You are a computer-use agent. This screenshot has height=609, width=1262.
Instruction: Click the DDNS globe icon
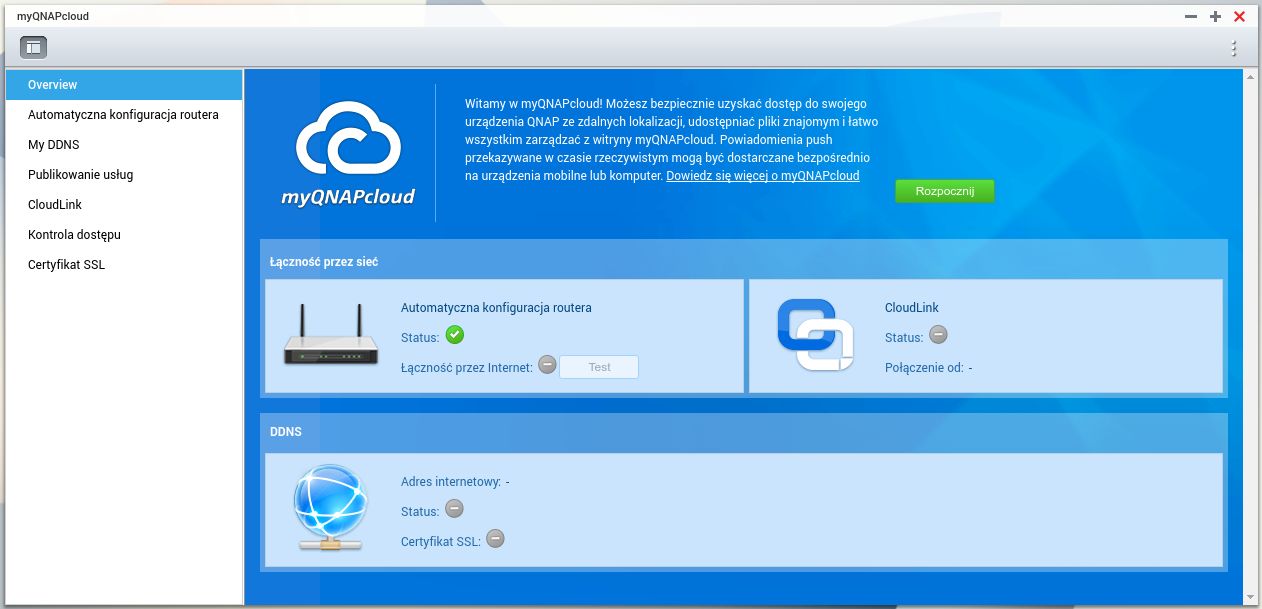pos(330,505)
